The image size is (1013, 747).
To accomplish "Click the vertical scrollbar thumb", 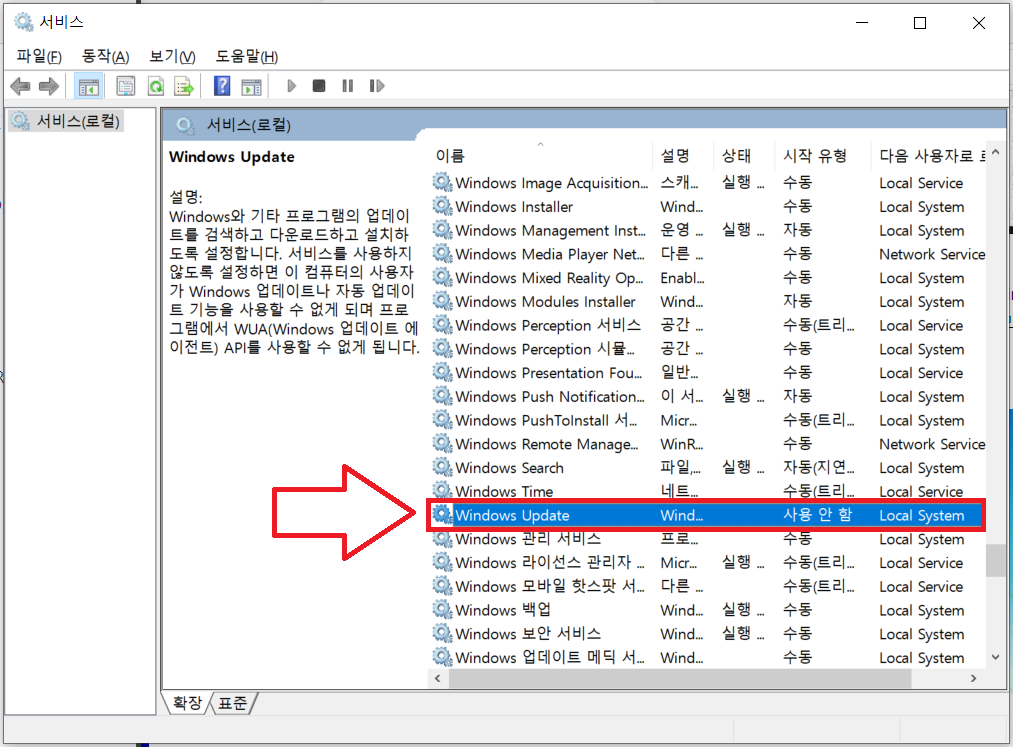I will (996, 560).
